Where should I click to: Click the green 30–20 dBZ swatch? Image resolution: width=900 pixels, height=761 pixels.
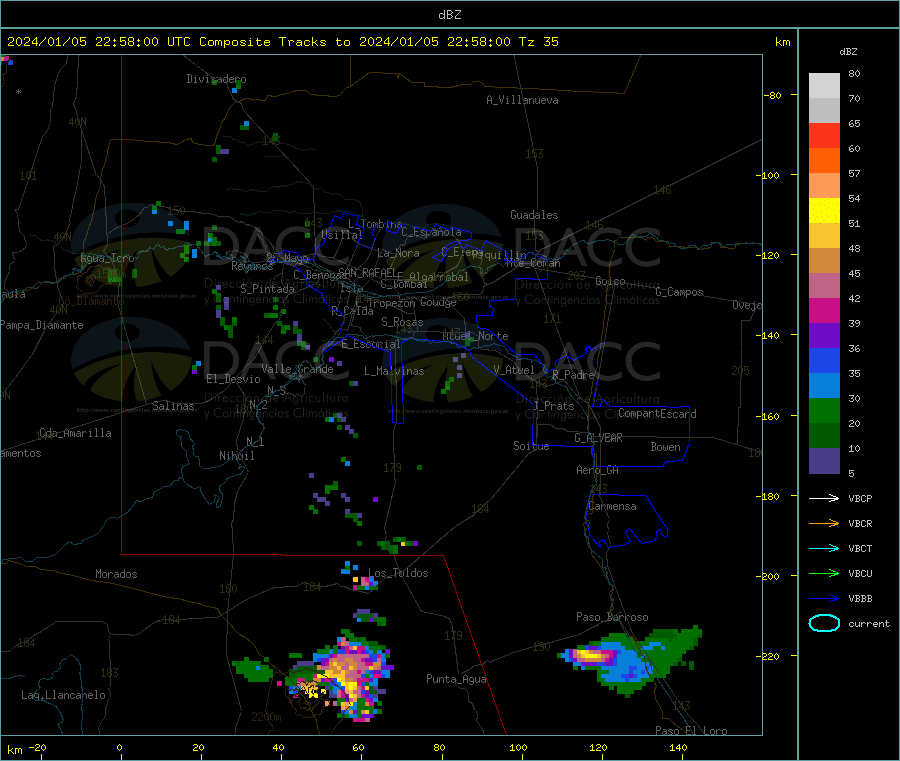[824, 411]
